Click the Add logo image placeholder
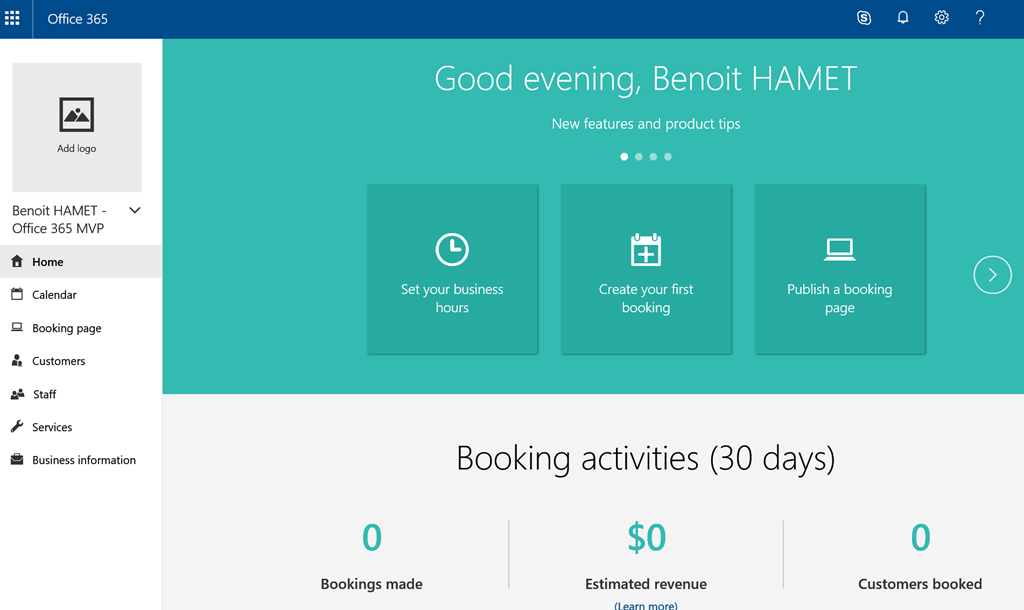The height and width of the screenshot is (610, 1024). click(x=77, y=127)
